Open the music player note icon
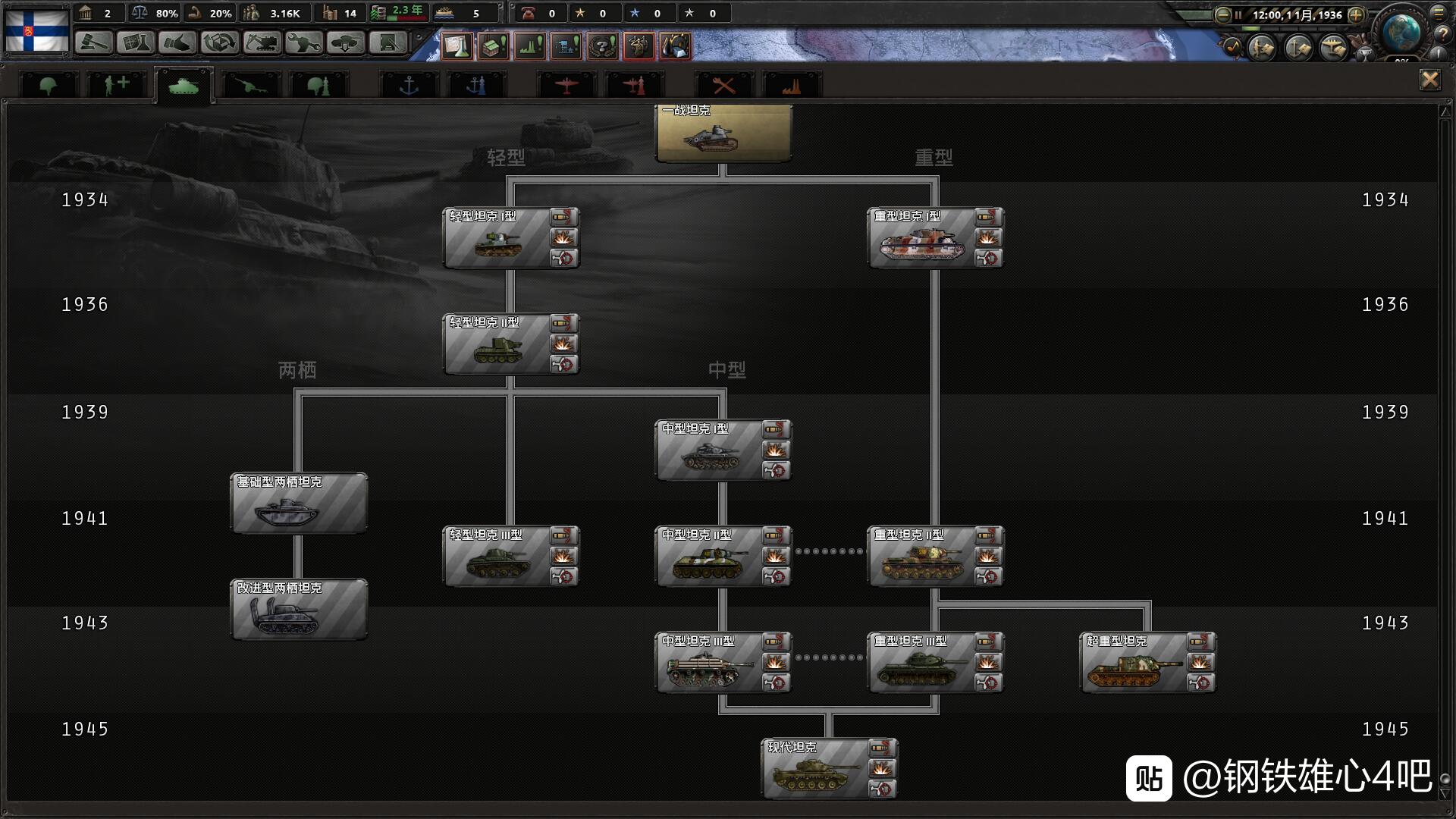 click(1233, 48)
